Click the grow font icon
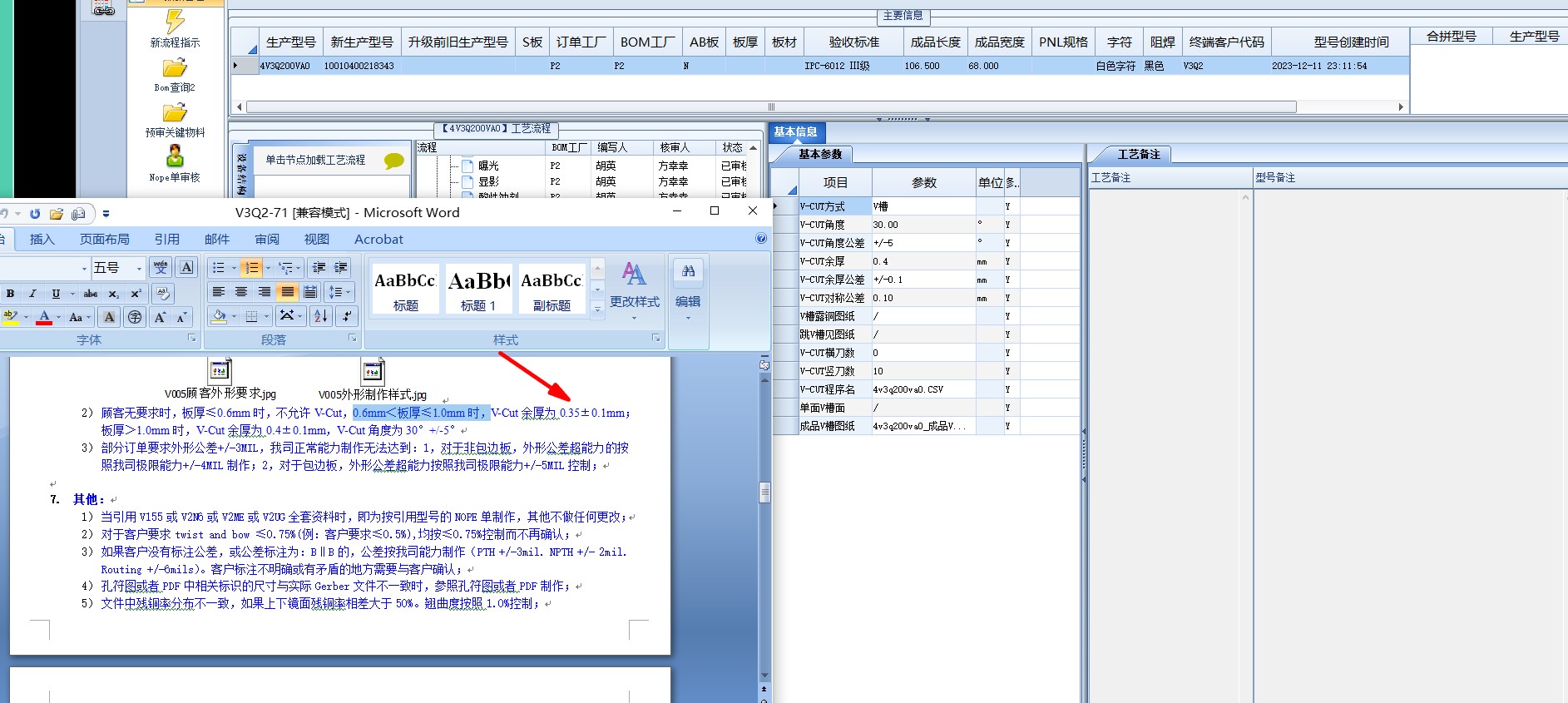The width and height of the screenshot is (1568, 703). click(x=160, y=317)
